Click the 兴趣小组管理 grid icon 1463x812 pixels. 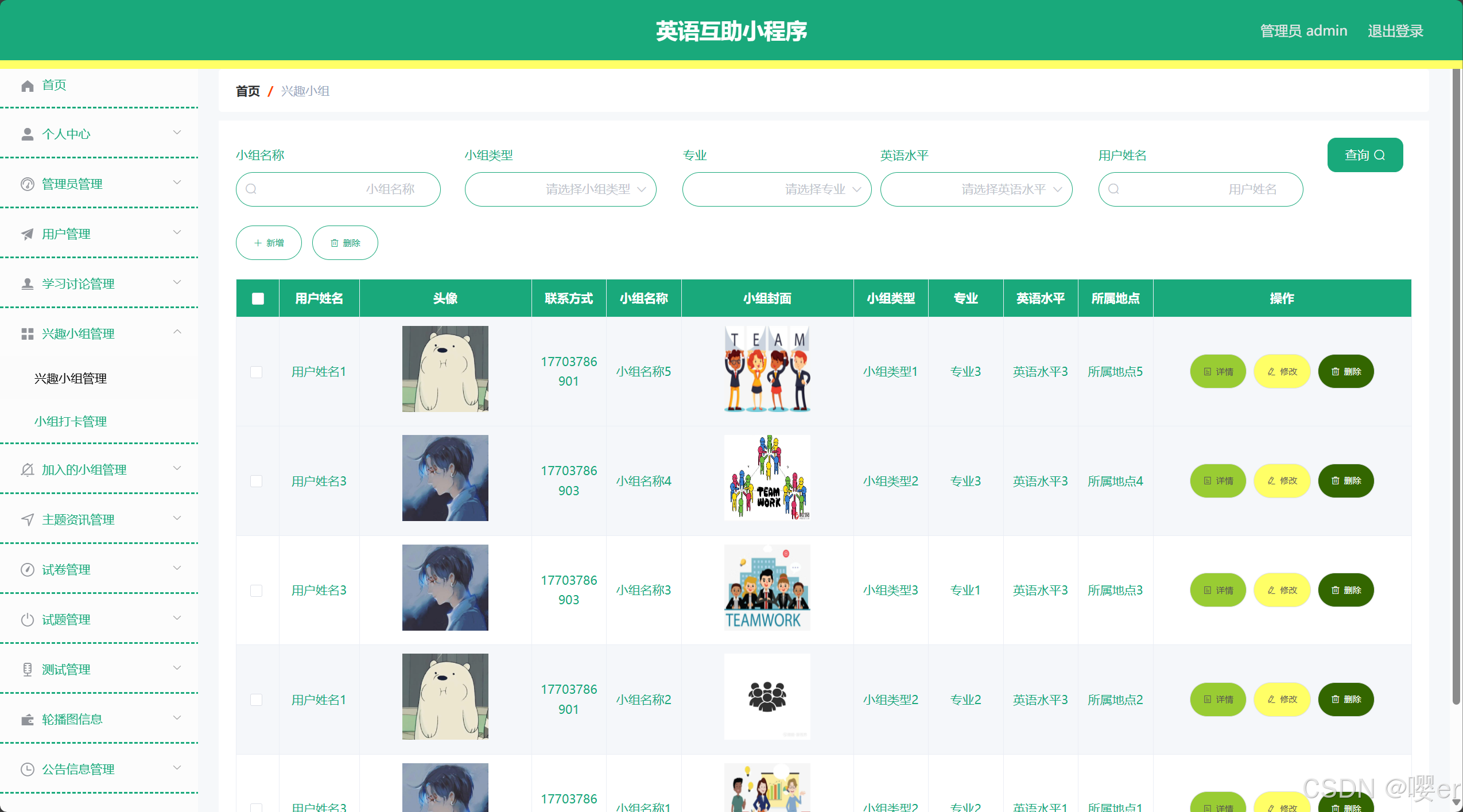(x=28, y=334)
